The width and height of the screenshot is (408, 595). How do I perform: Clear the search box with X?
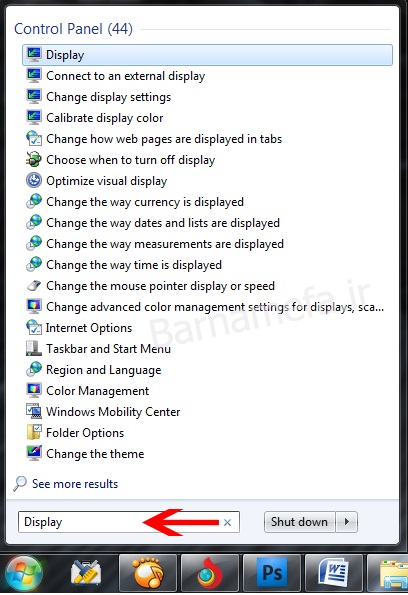point(227,523)
